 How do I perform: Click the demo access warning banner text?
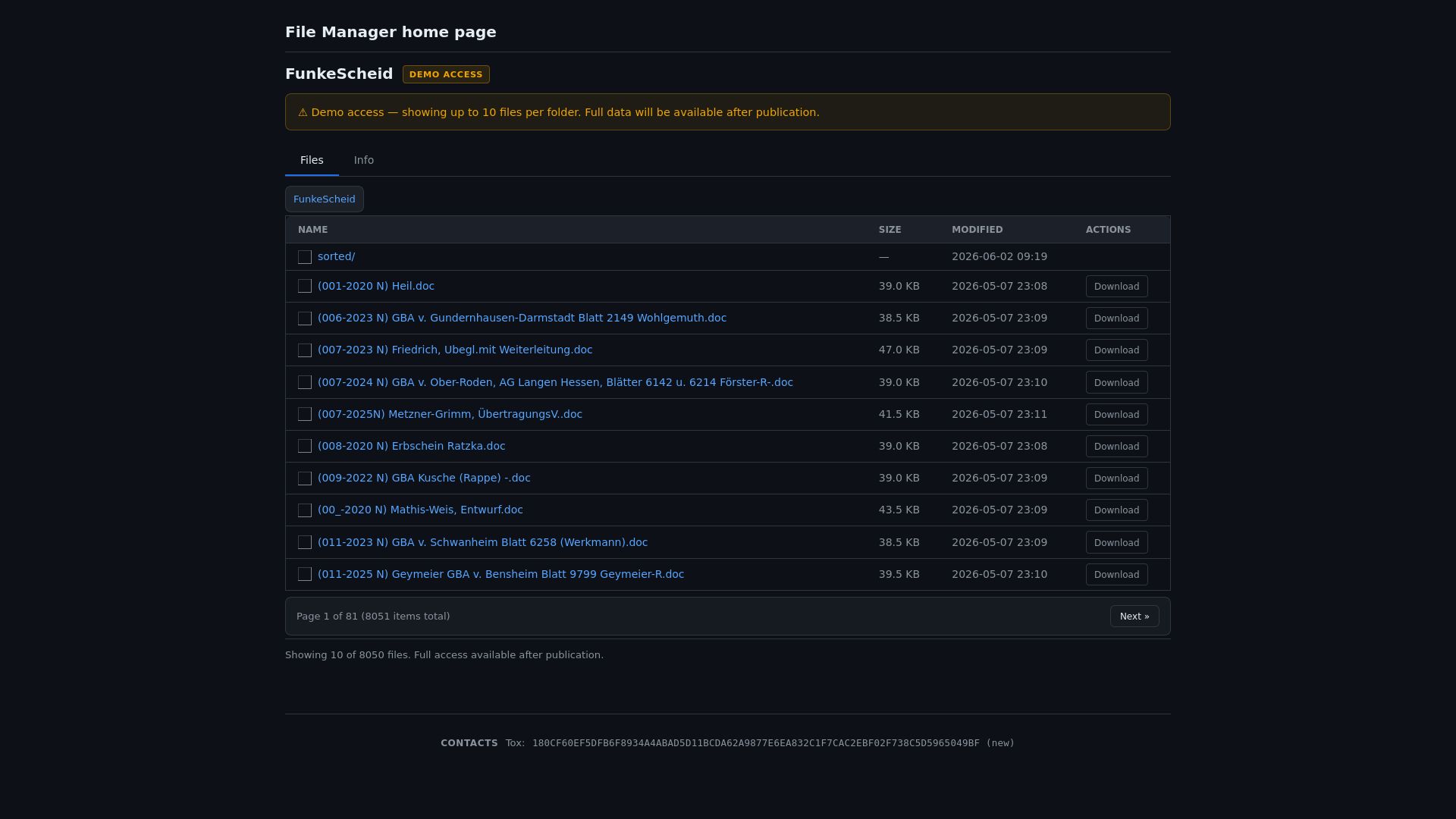559,112
